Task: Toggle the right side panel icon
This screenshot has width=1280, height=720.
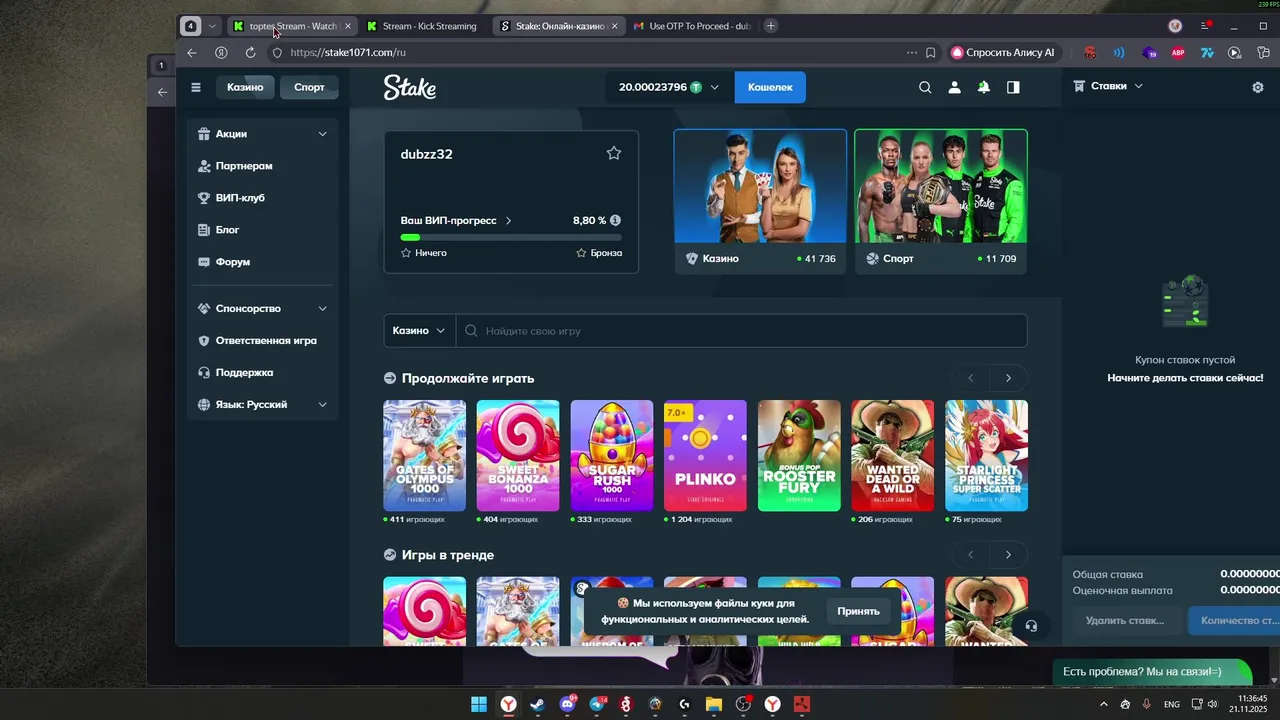Action: (x=1013, y=87)
